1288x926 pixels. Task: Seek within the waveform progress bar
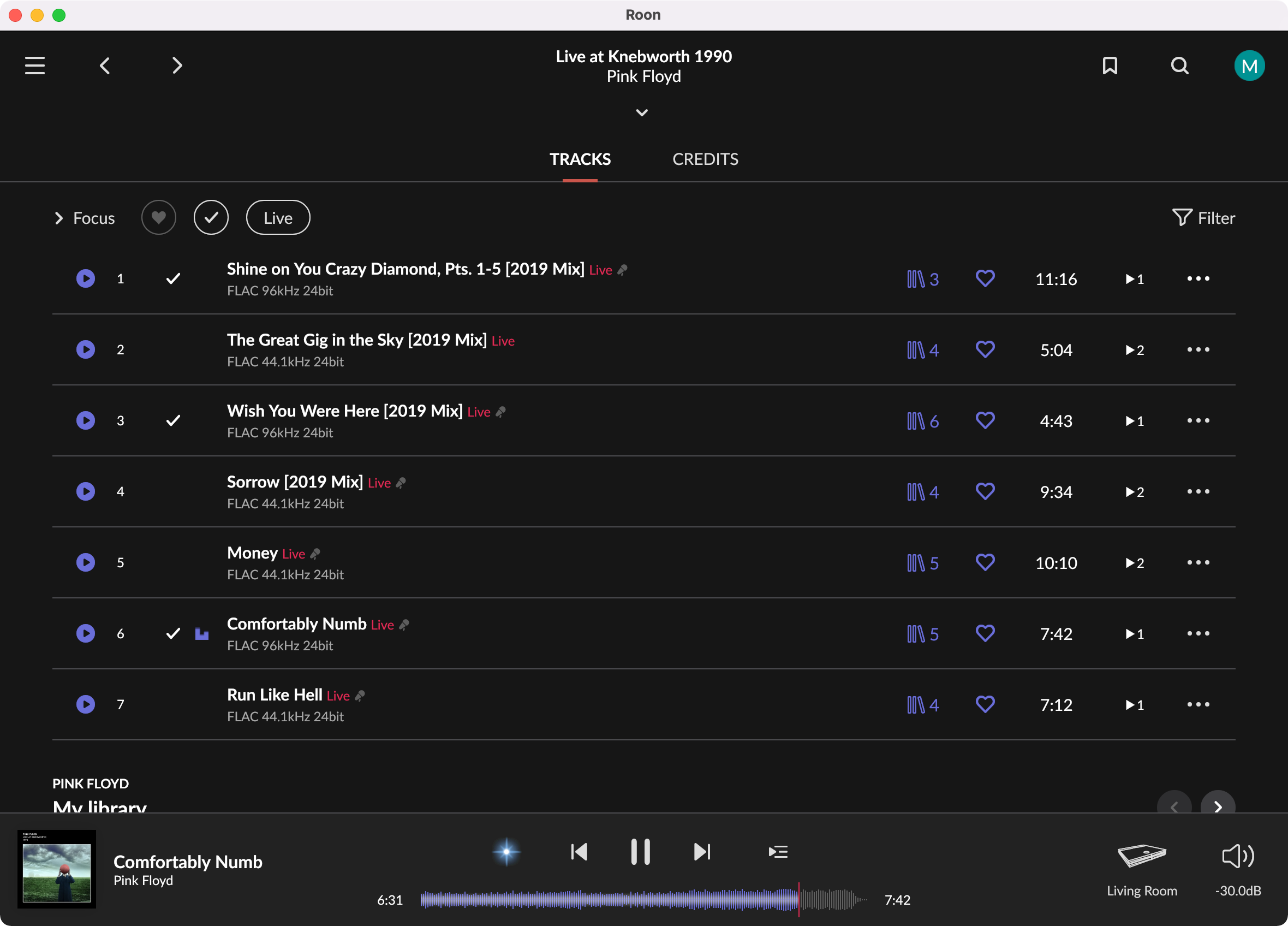pyautogui.click(x=643, y=900)
